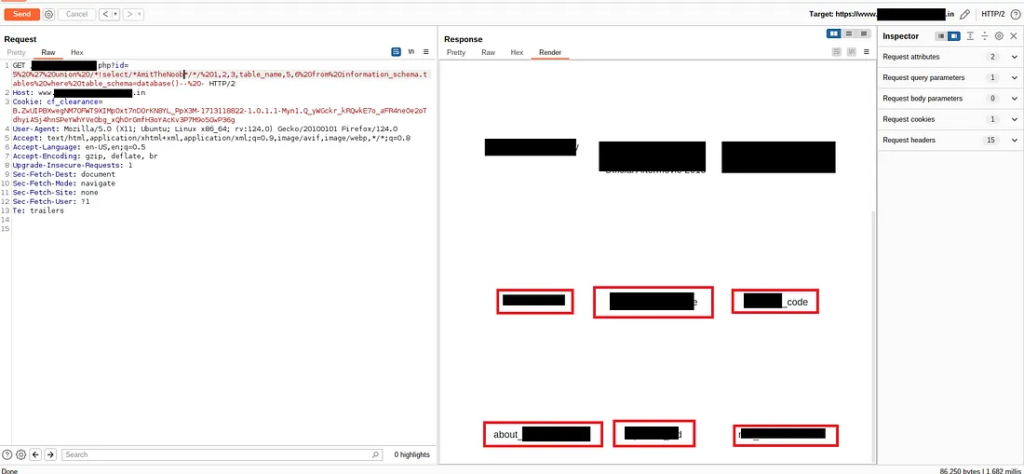Toggle the HTTP/2 protocol label
This screenshot has height=474, width=1024.
tap(993, 14)
